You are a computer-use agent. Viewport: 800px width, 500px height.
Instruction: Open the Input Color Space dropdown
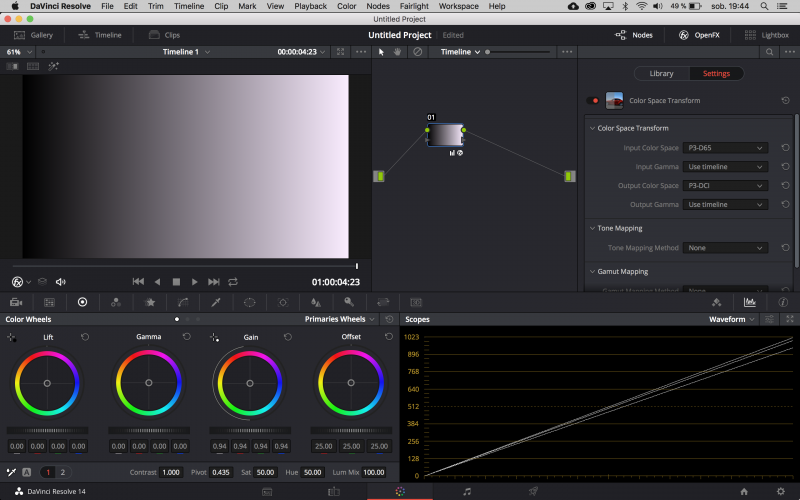tap(725, 148)
